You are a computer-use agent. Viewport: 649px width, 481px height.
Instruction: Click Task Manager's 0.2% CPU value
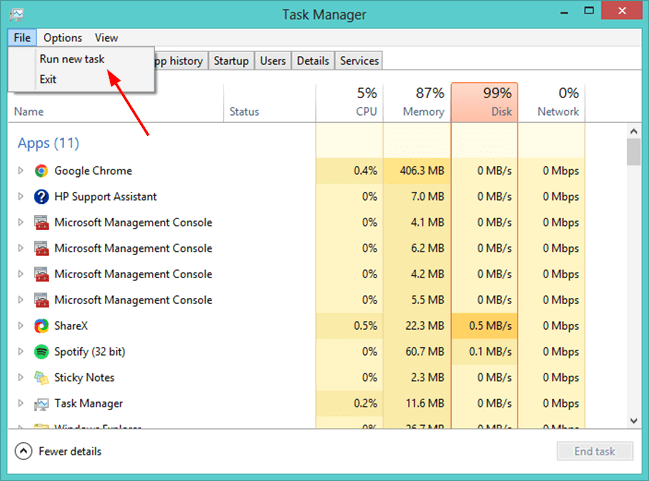click(x=365, y=403)
